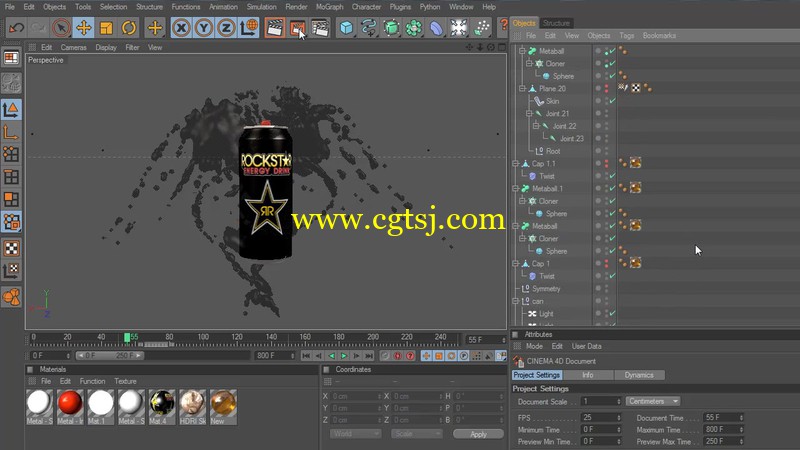Toggle Skin object enable checkmark
This screenshot has height=450, width=800.
612,101
